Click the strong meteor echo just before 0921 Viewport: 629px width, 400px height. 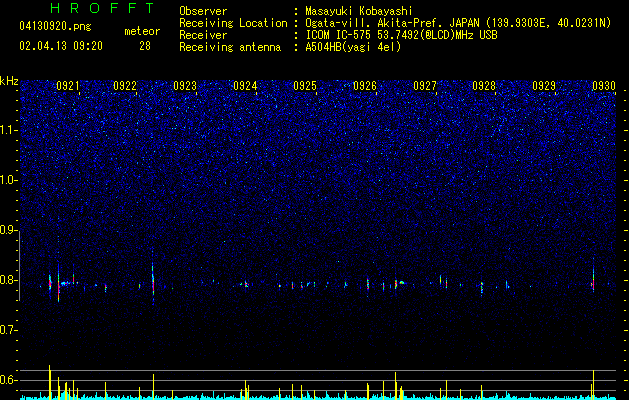pyautogui.click(x=59, y=281)
